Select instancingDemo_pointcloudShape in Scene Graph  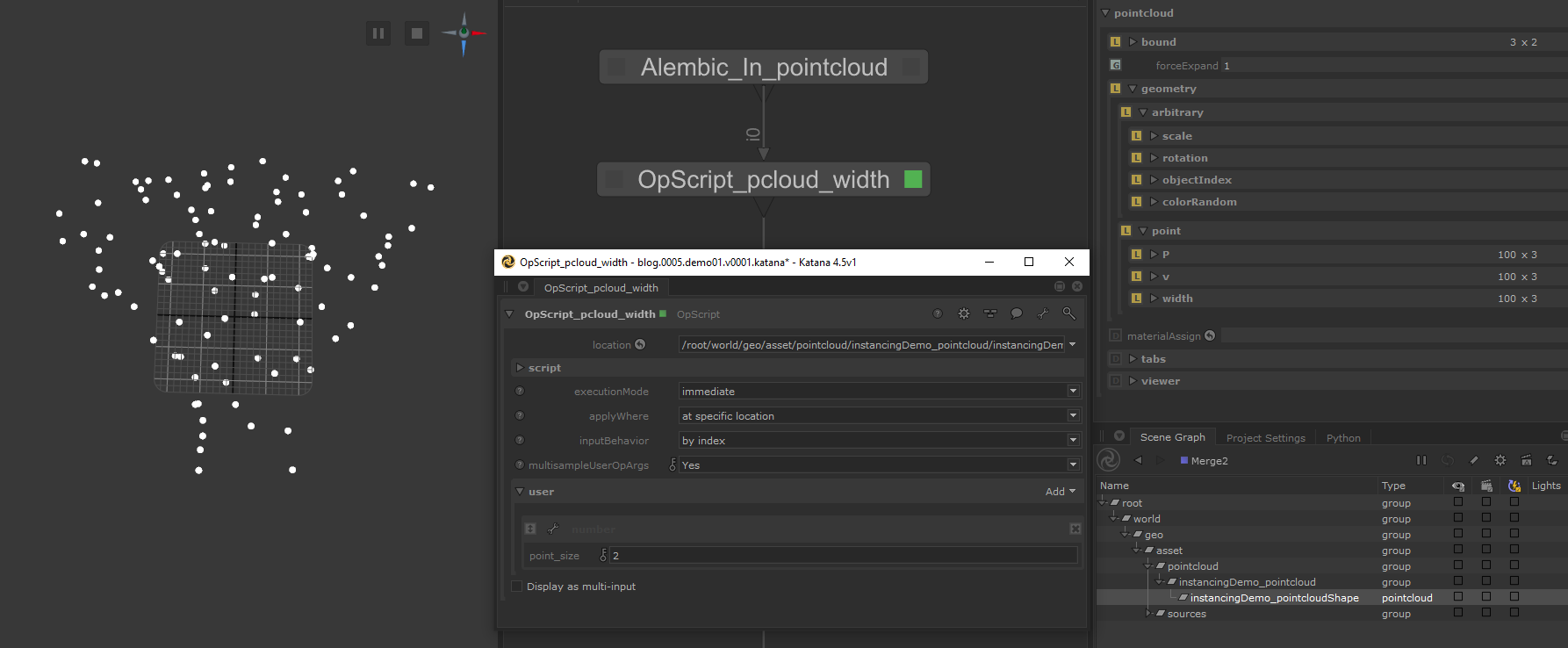click(x=1274, y=597)
